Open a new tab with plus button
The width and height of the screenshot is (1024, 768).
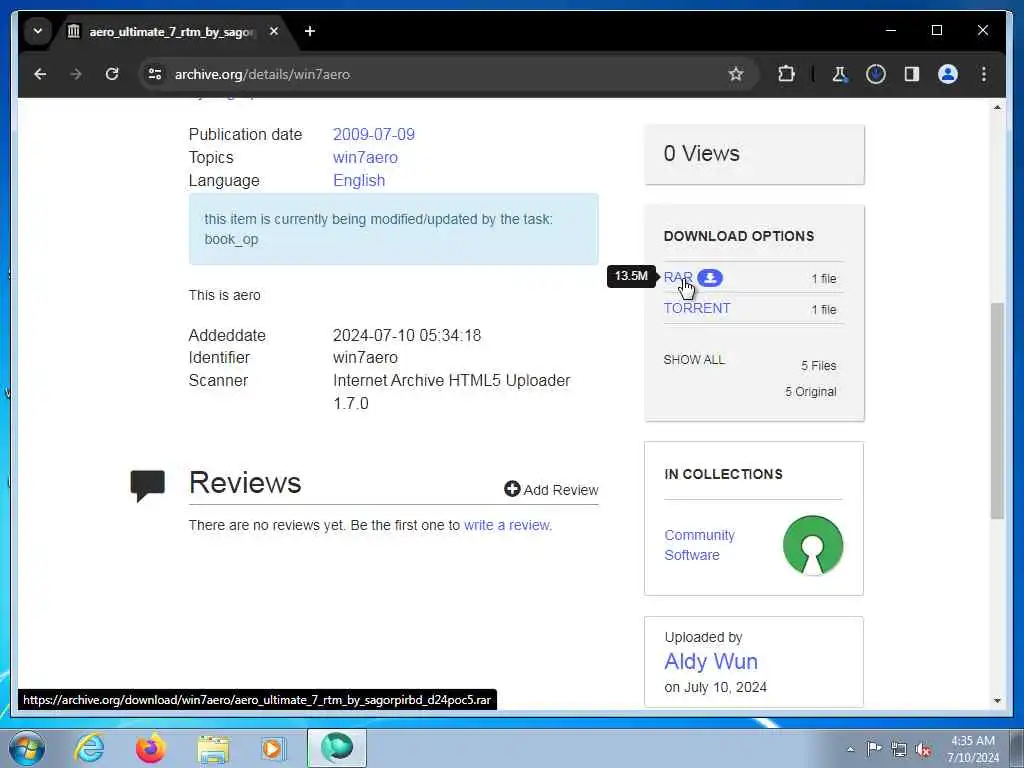tap(310, 31)
